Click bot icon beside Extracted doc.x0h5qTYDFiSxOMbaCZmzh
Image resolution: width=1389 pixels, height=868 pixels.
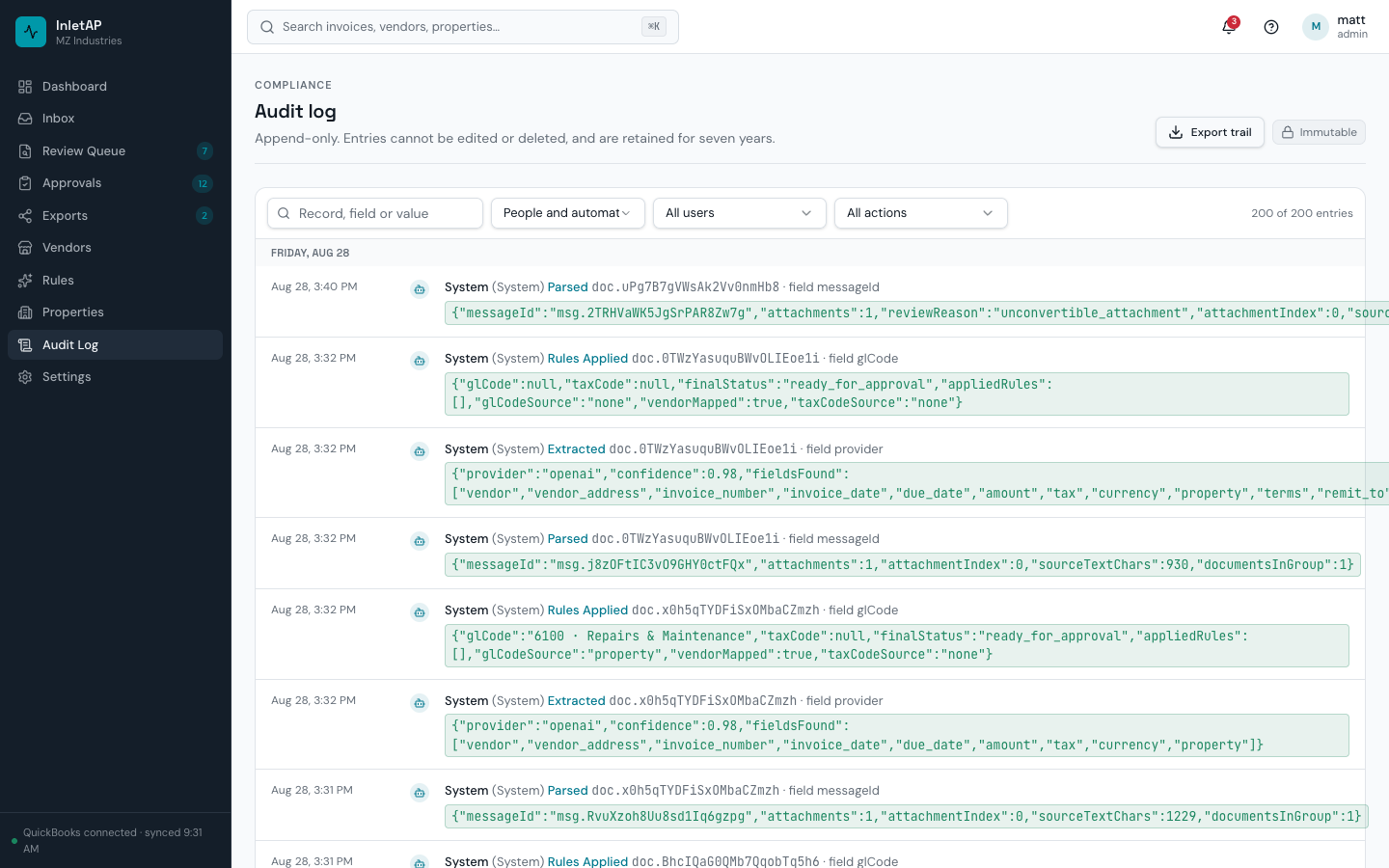click(420, 703)
